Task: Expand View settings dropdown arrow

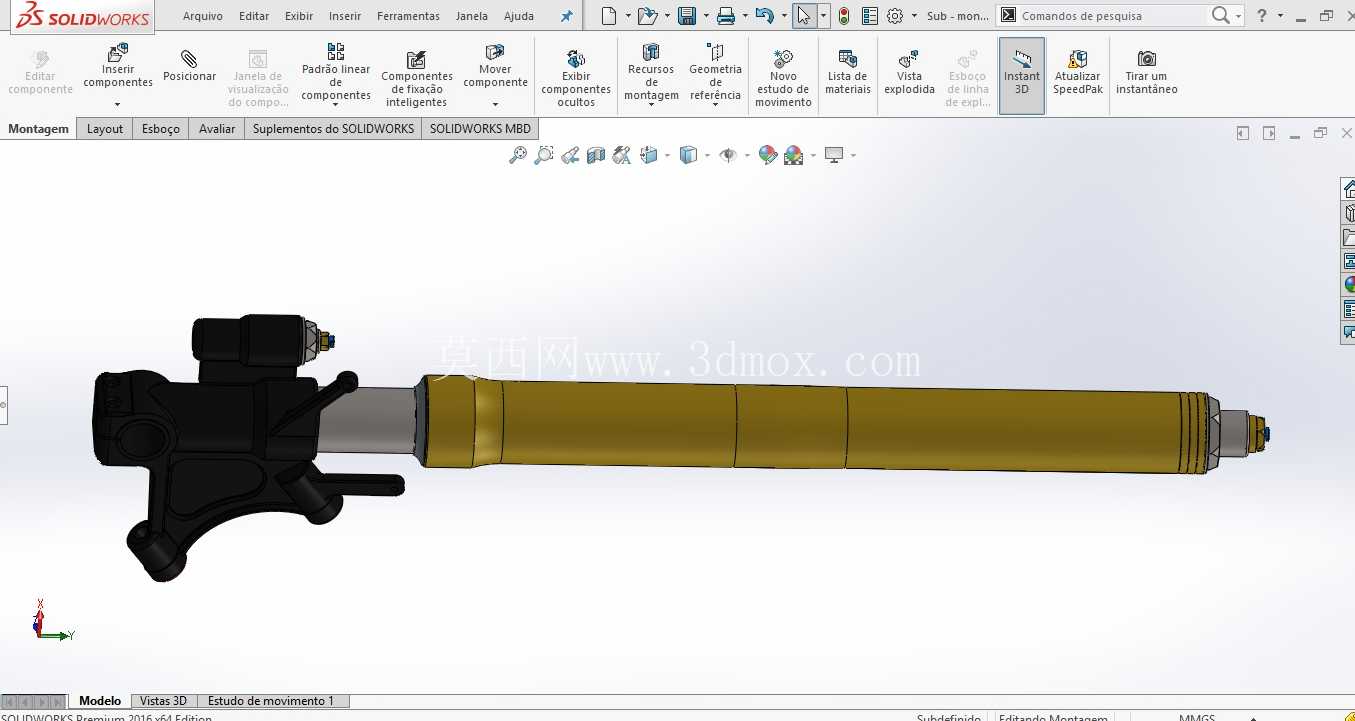Action: (853, 155)
